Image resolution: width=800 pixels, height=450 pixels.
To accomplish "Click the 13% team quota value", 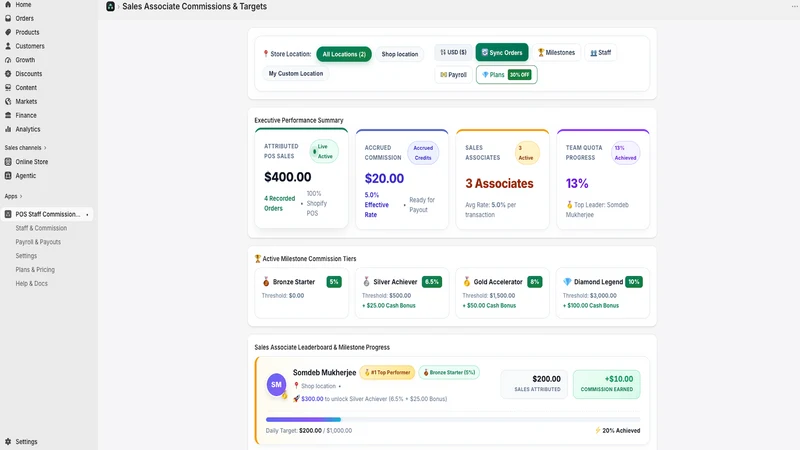I will tap(577, 184).
